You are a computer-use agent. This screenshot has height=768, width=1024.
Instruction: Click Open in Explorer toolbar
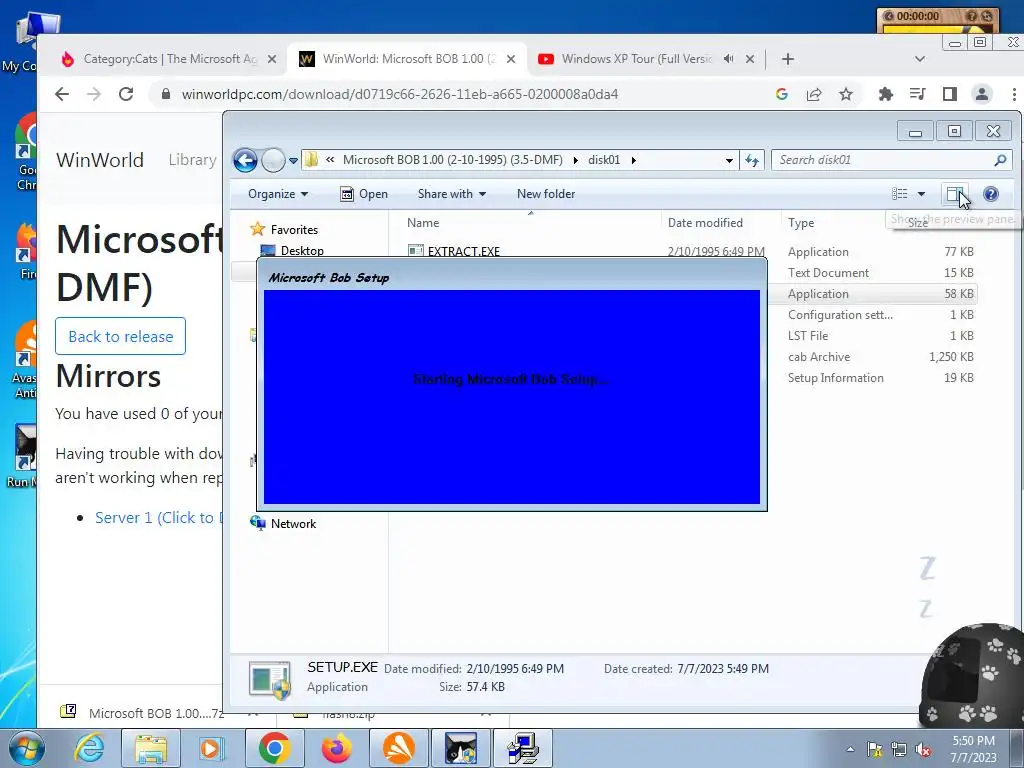point(364,194)
